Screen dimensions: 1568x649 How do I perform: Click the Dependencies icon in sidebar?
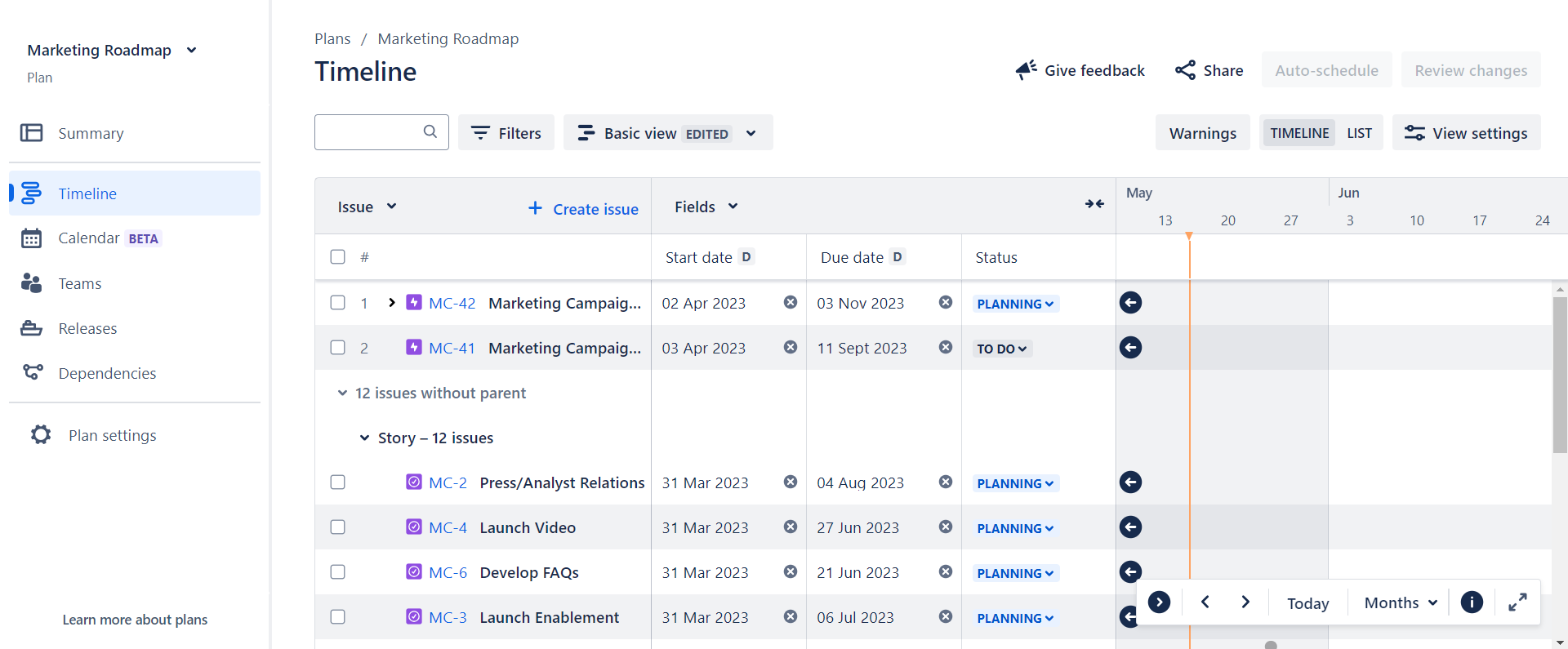click(33, 372)
